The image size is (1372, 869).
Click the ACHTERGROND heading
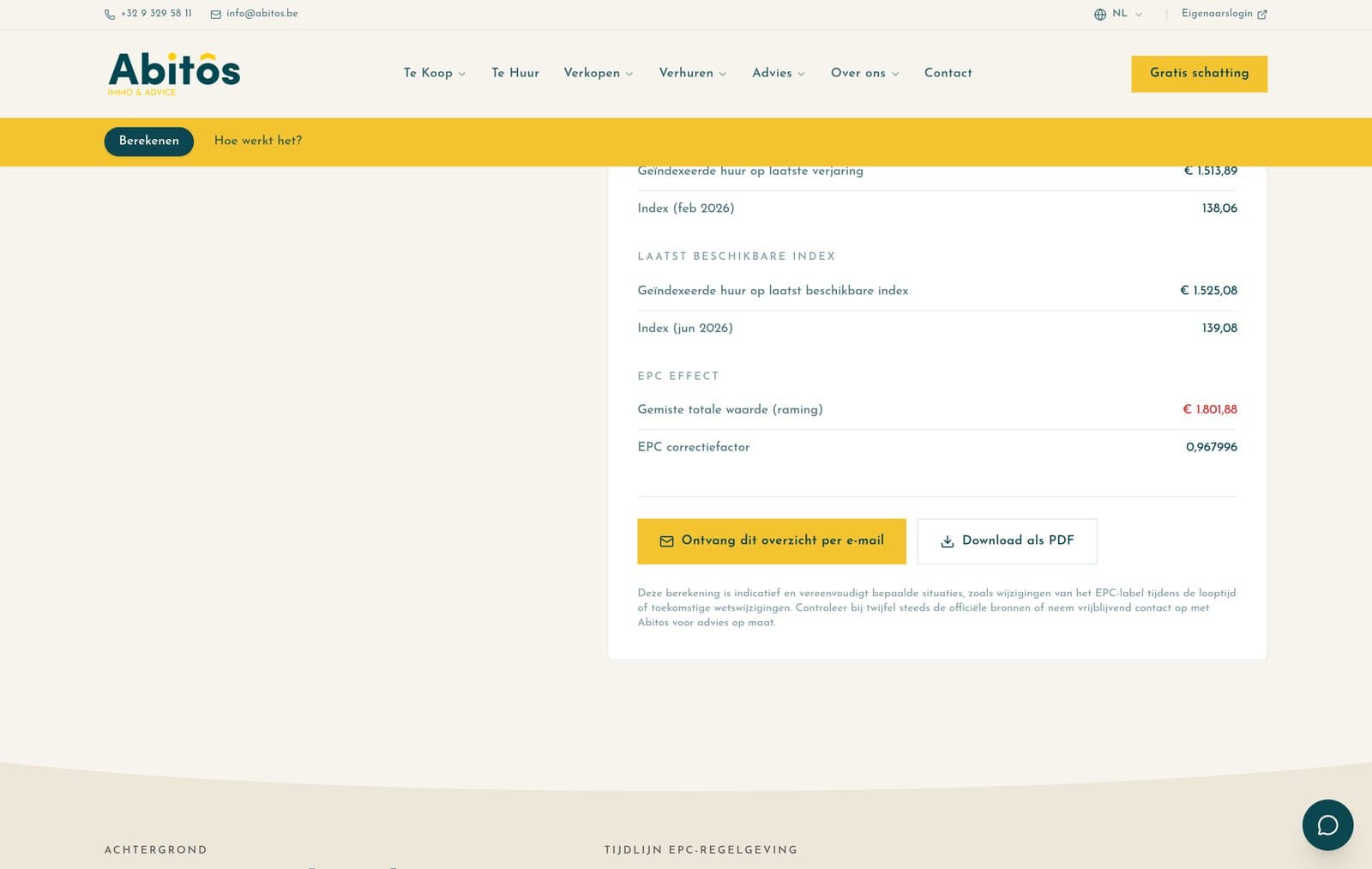(156, 850)
